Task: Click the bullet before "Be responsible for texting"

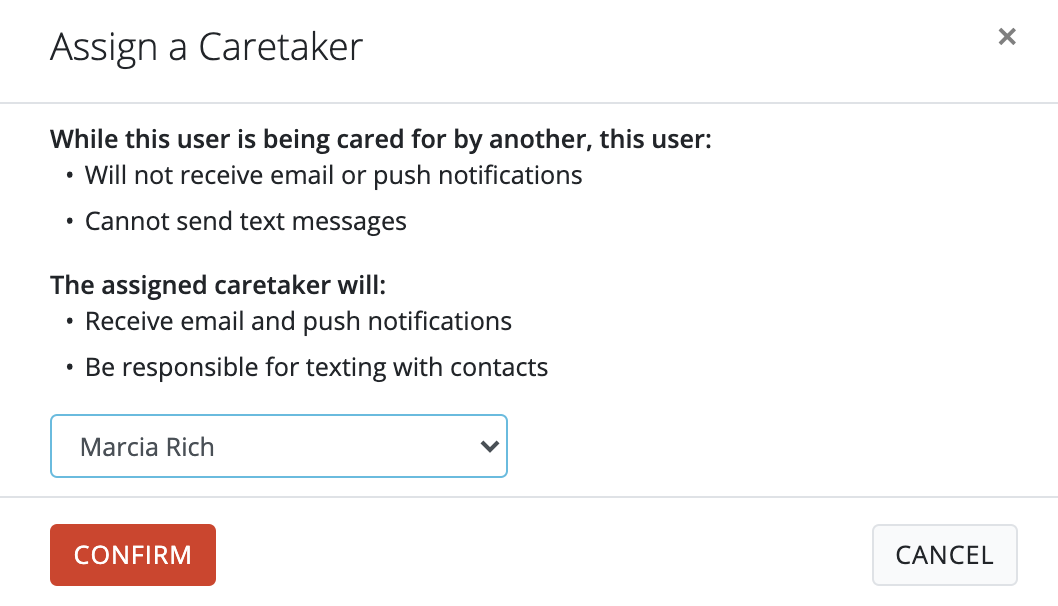Action: [70, 368]
